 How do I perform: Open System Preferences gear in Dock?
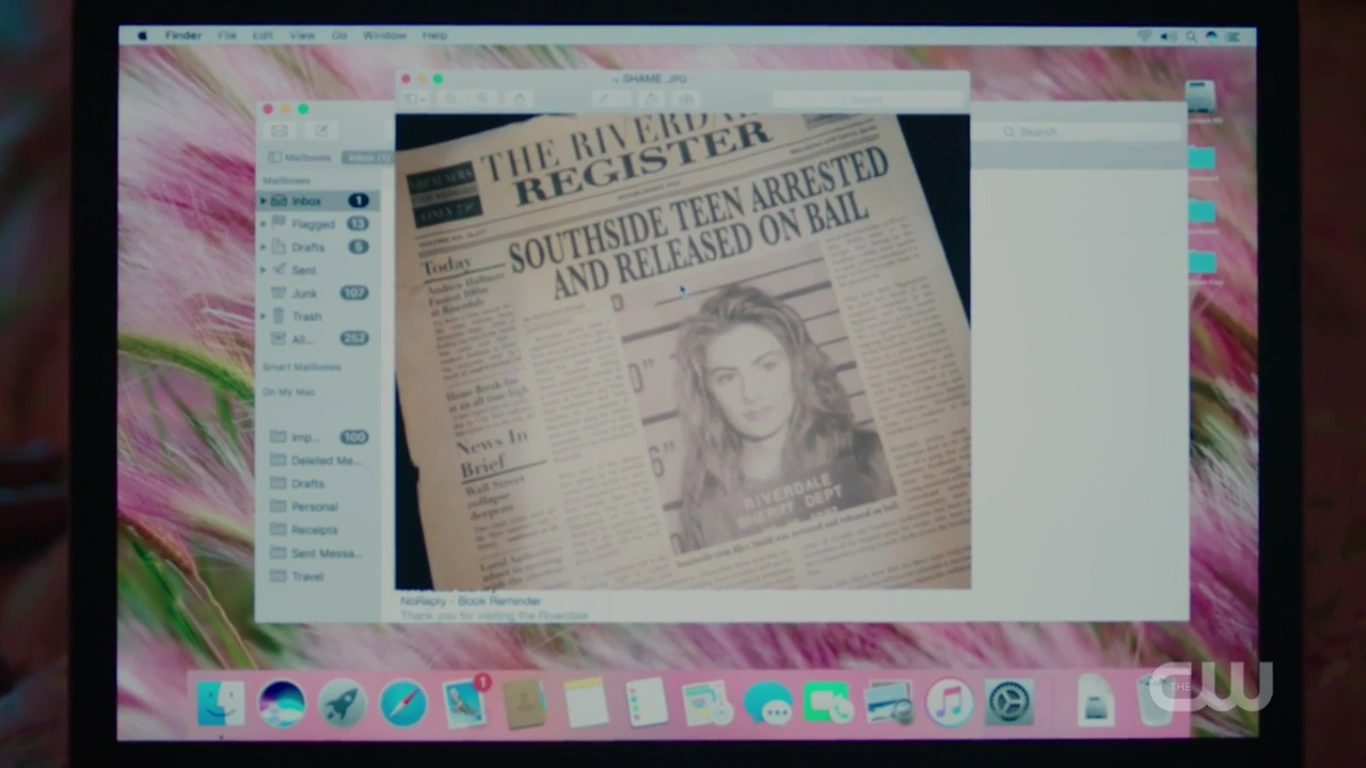(1010, 702)
